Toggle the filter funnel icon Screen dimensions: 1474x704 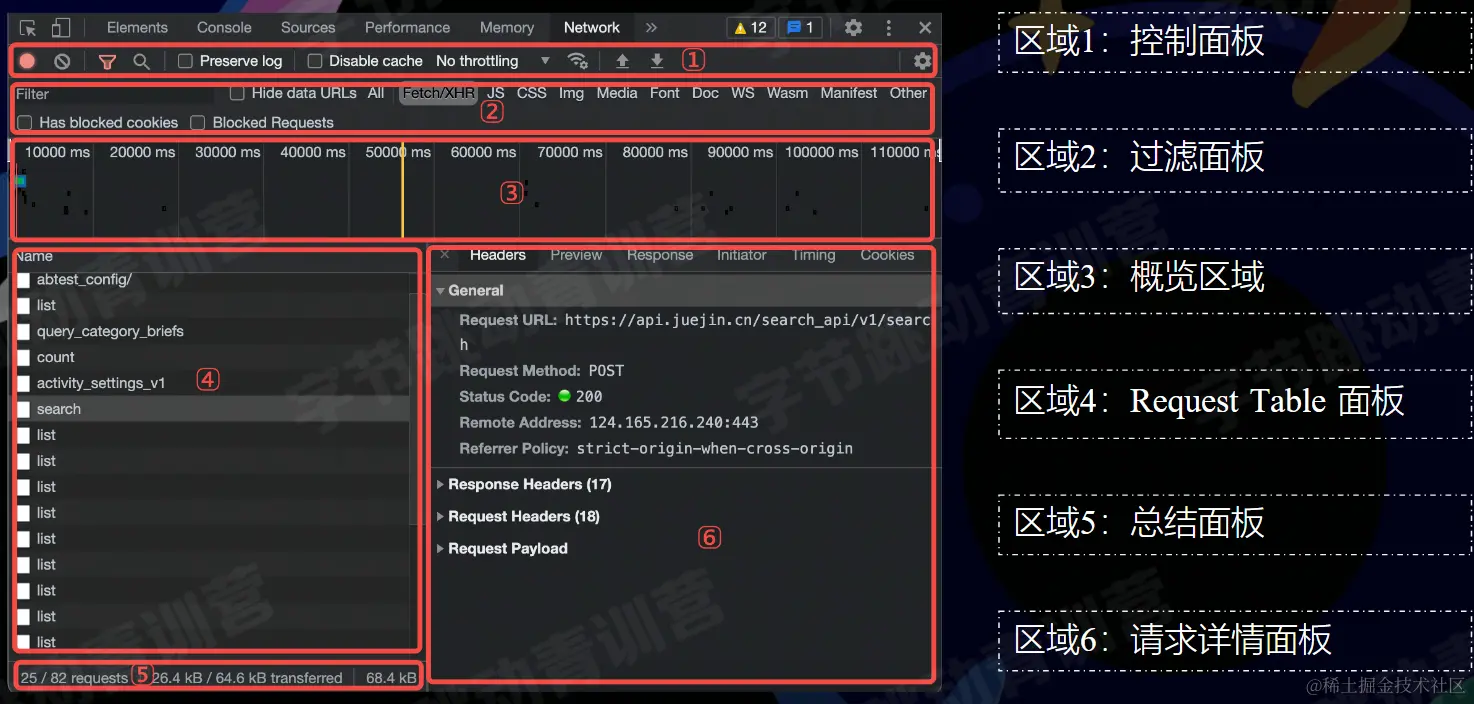[x=107, y=61]
